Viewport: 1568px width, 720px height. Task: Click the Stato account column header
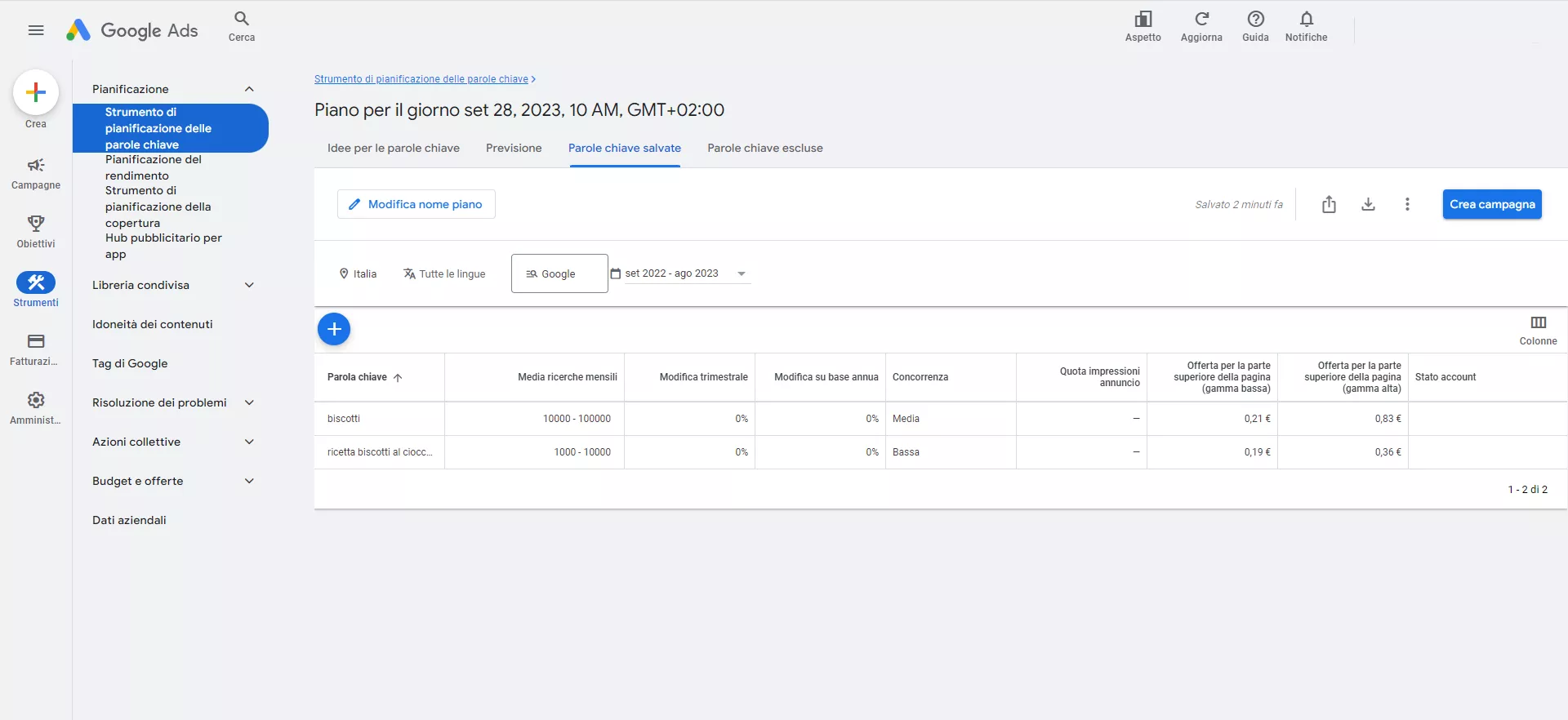[1445, 377]
